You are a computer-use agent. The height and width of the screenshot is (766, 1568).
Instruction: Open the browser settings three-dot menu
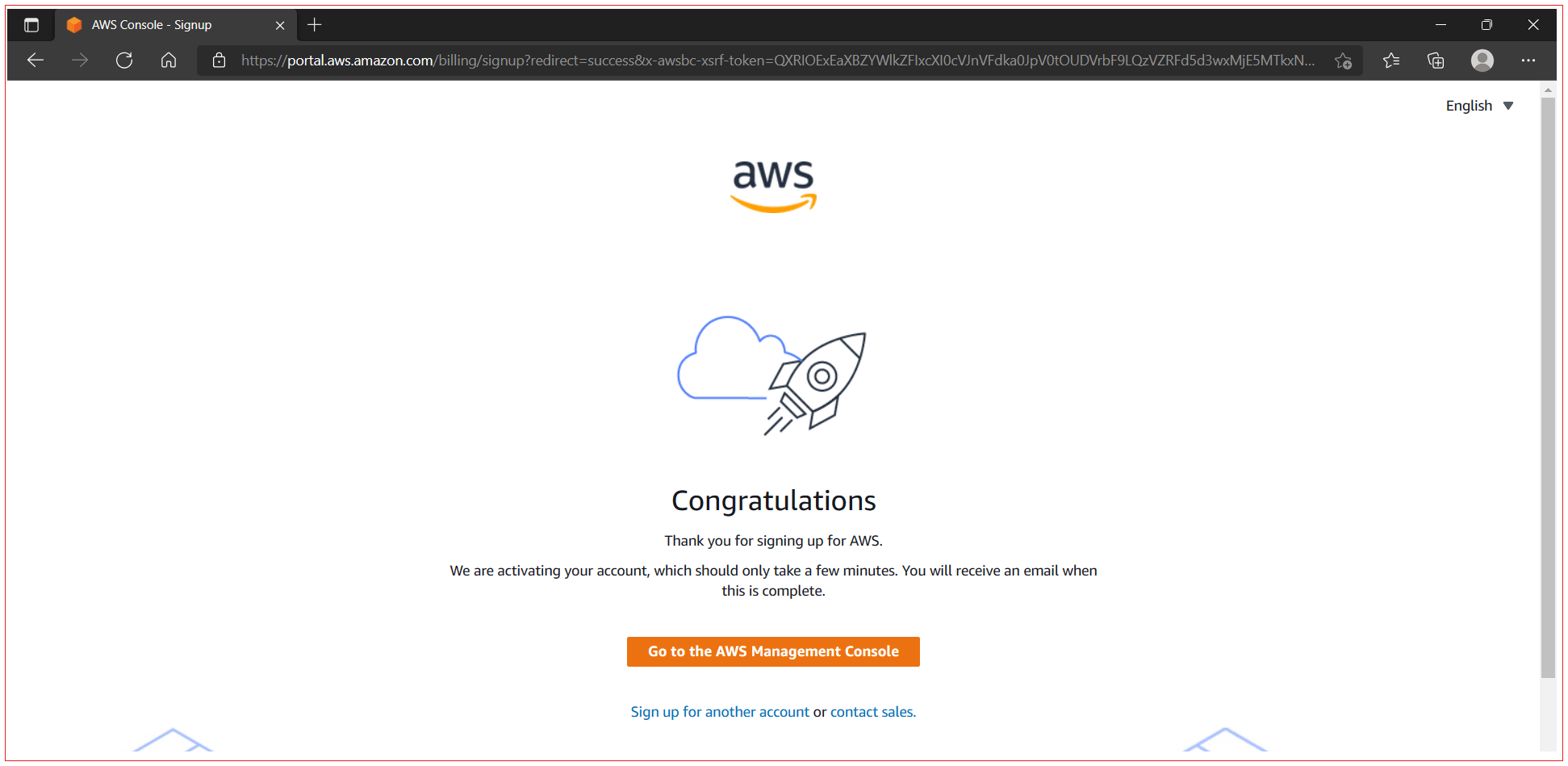(x=1528, y=61)
